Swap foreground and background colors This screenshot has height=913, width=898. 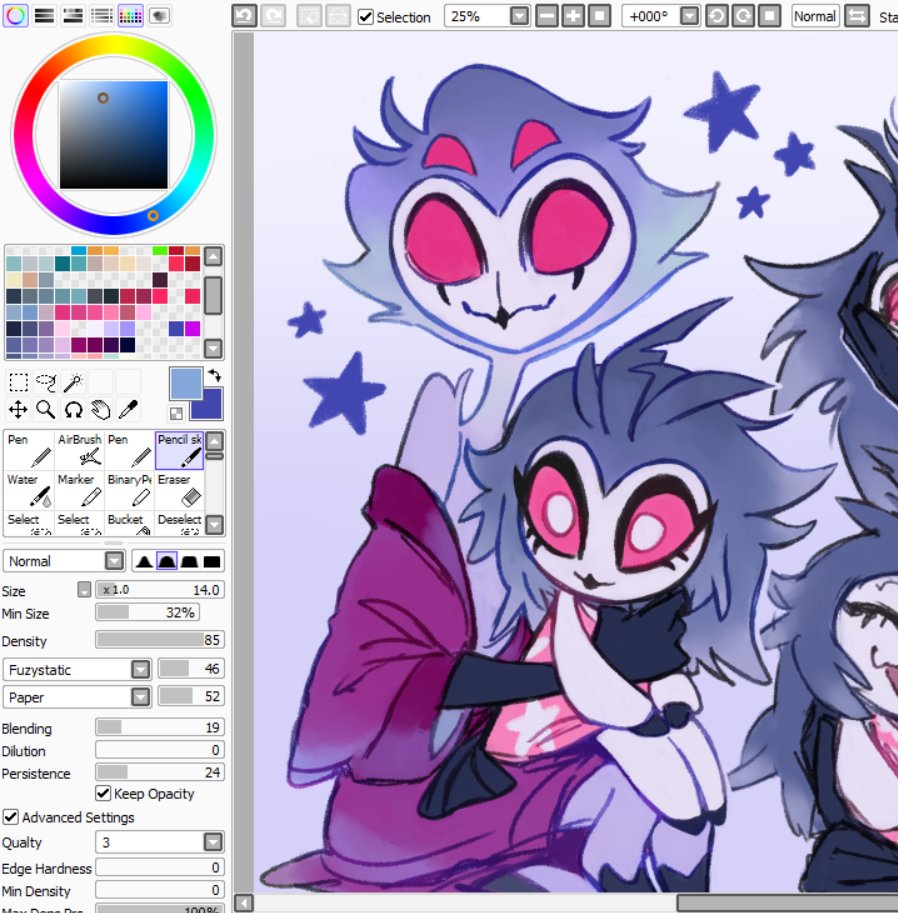215,376
